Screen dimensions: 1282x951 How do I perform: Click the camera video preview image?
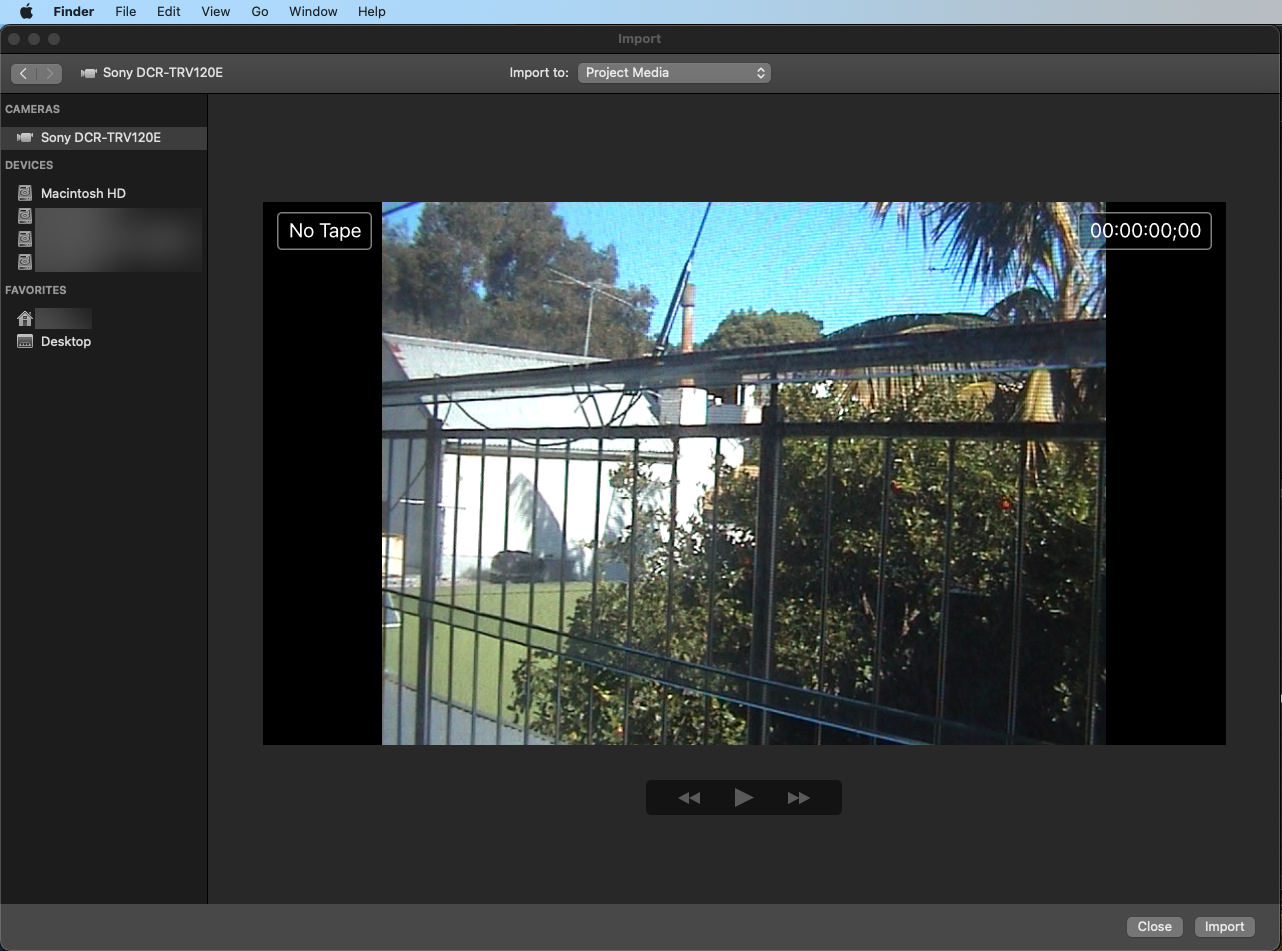[743, 473]
